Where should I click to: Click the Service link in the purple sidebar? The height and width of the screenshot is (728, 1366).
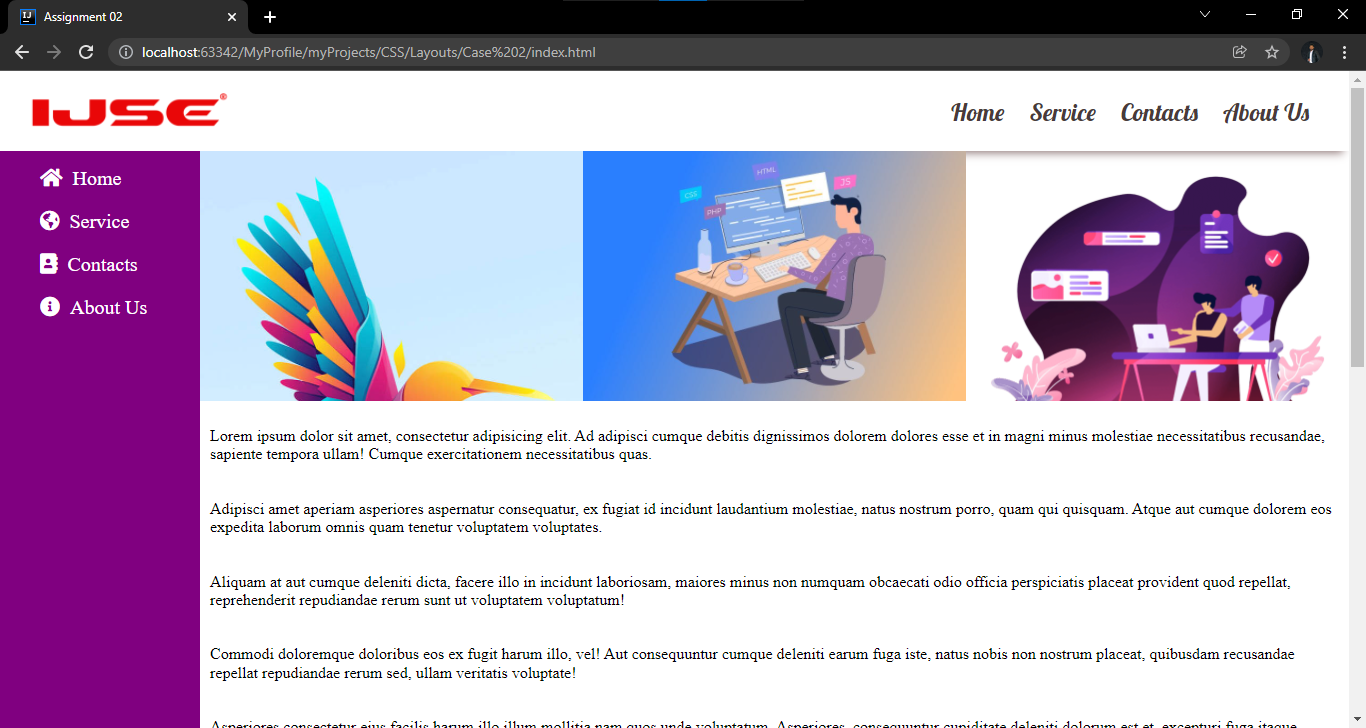click(x=99, y=222)
